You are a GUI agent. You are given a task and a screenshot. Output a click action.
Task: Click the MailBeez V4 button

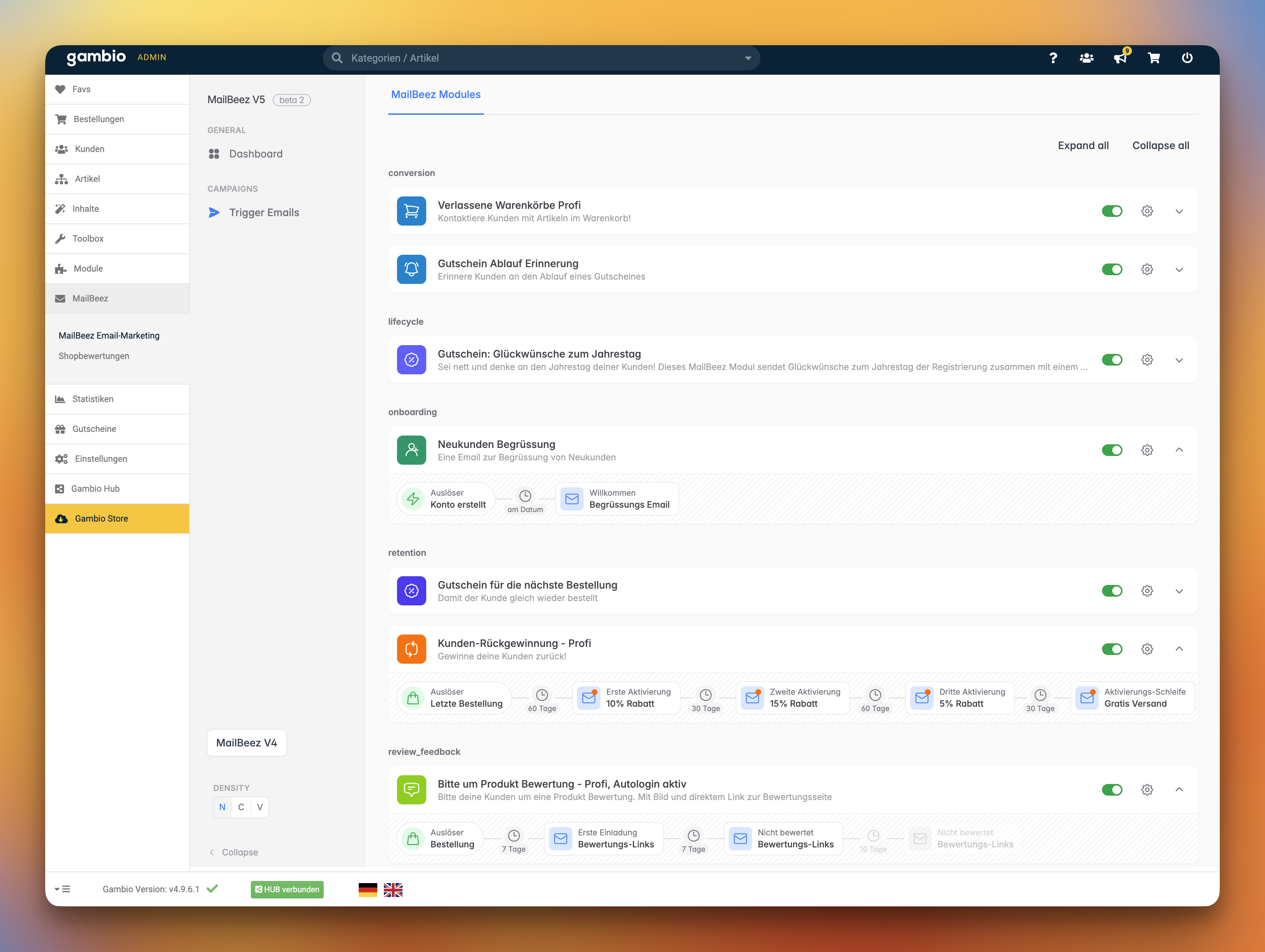[246, 743]
